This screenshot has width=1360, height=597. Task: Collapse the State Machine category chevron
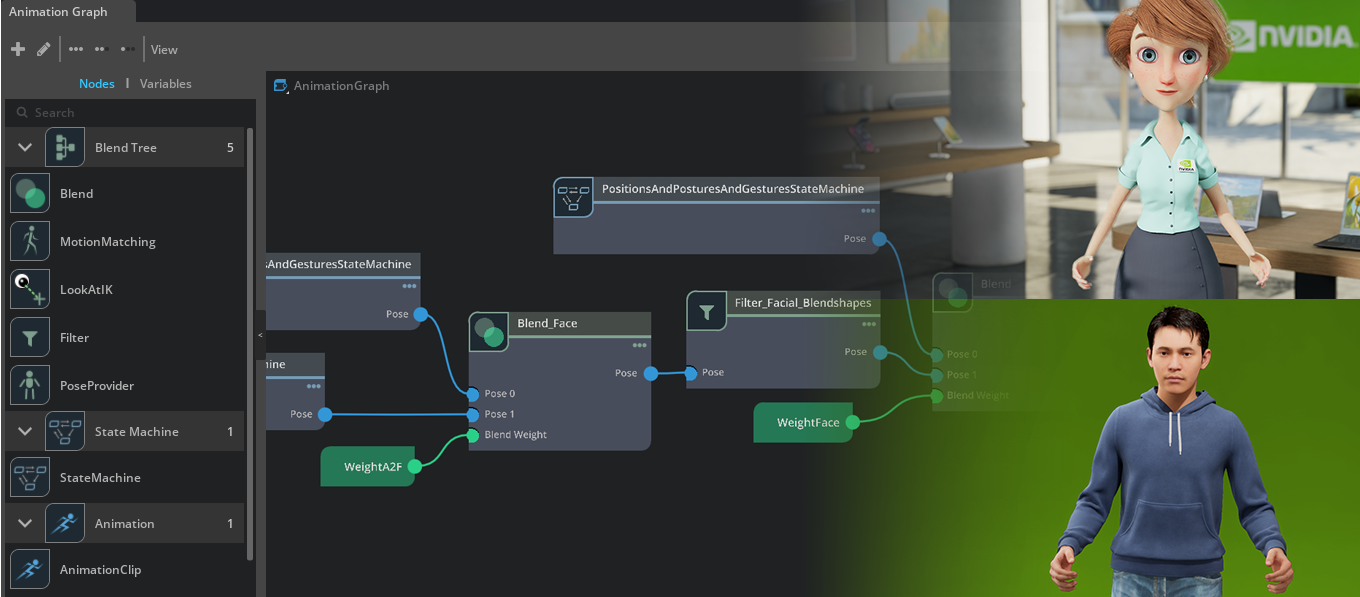(x=25, y=432)
